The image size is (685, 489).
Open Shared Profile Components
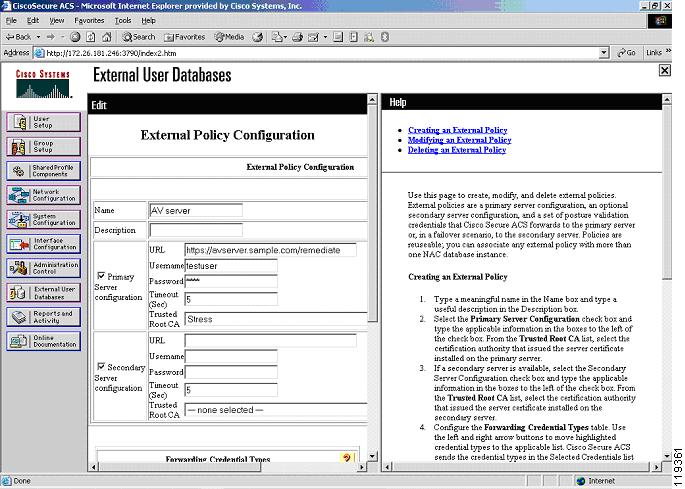[x=43, y=171]
